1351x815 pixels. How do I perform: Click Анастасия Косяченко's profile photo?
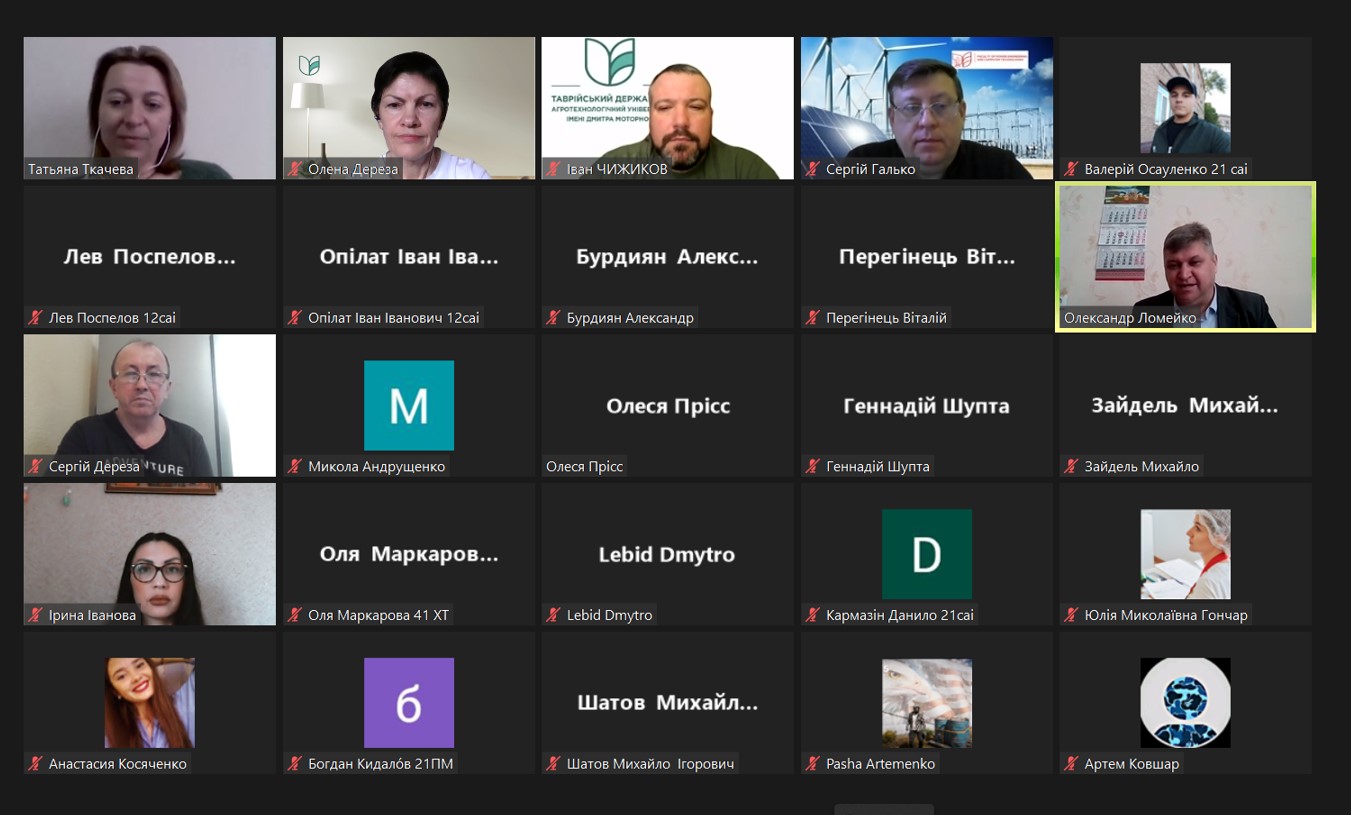(150, 703)
